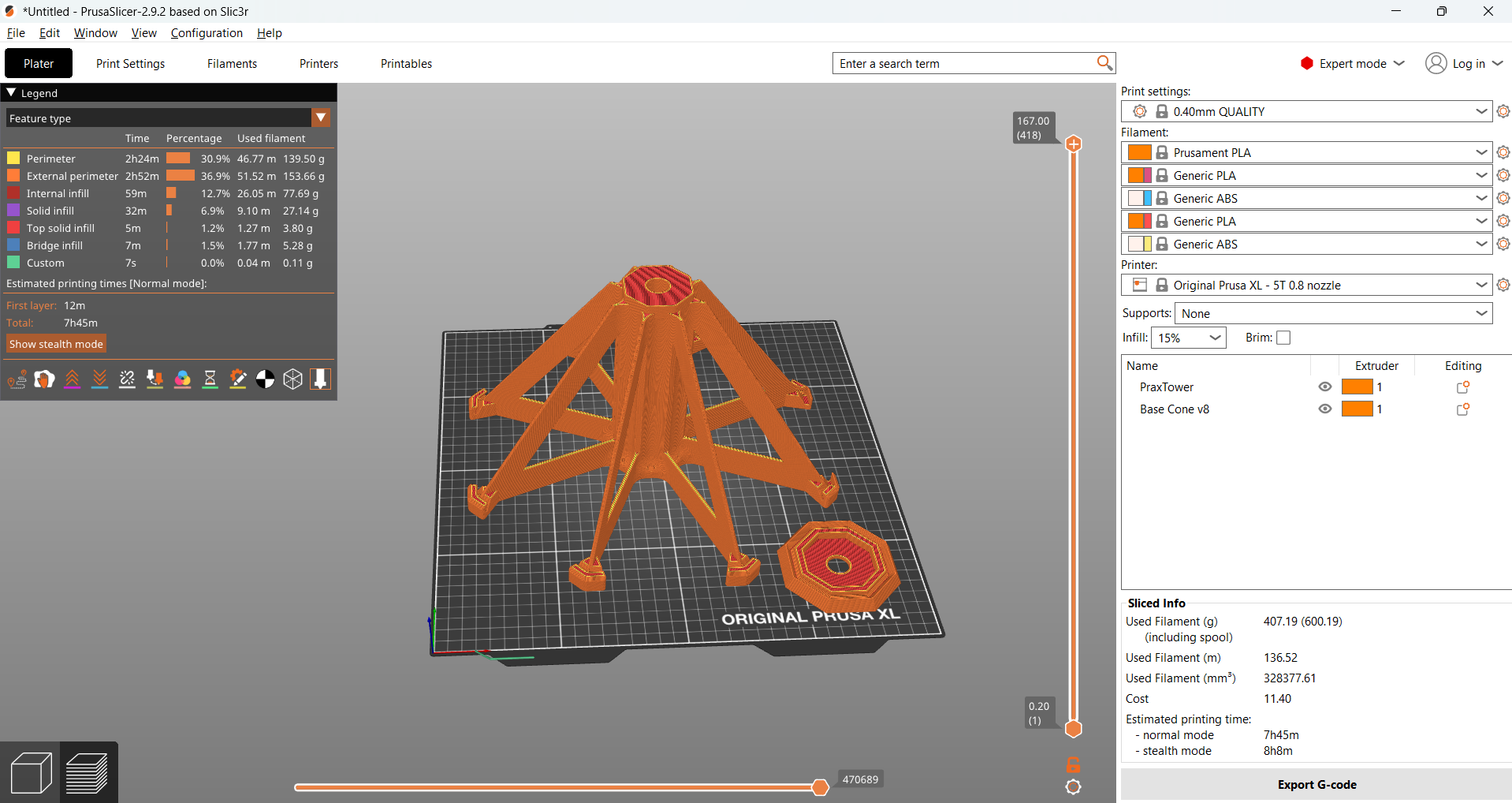Open the Supports None dropdown
Image resolution: width=1512 pixels, height=803 pixels.
pos(1333,313)
